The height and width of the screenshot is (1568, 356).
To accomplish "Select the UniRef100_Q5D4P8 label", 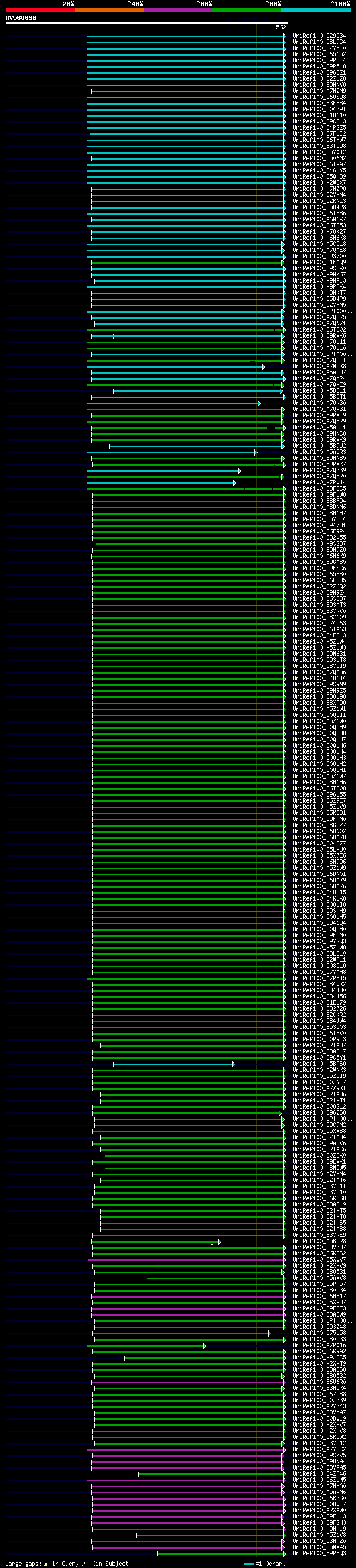I will coord(319,207).
